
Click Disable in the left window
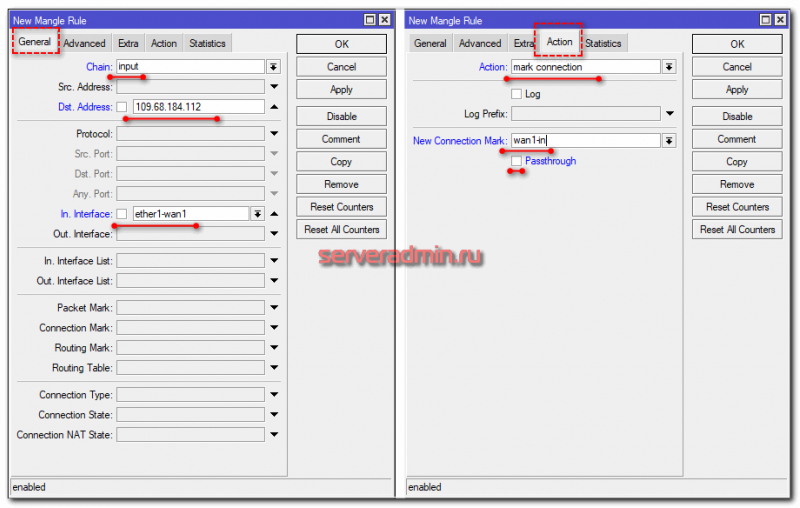pos(341,116)
